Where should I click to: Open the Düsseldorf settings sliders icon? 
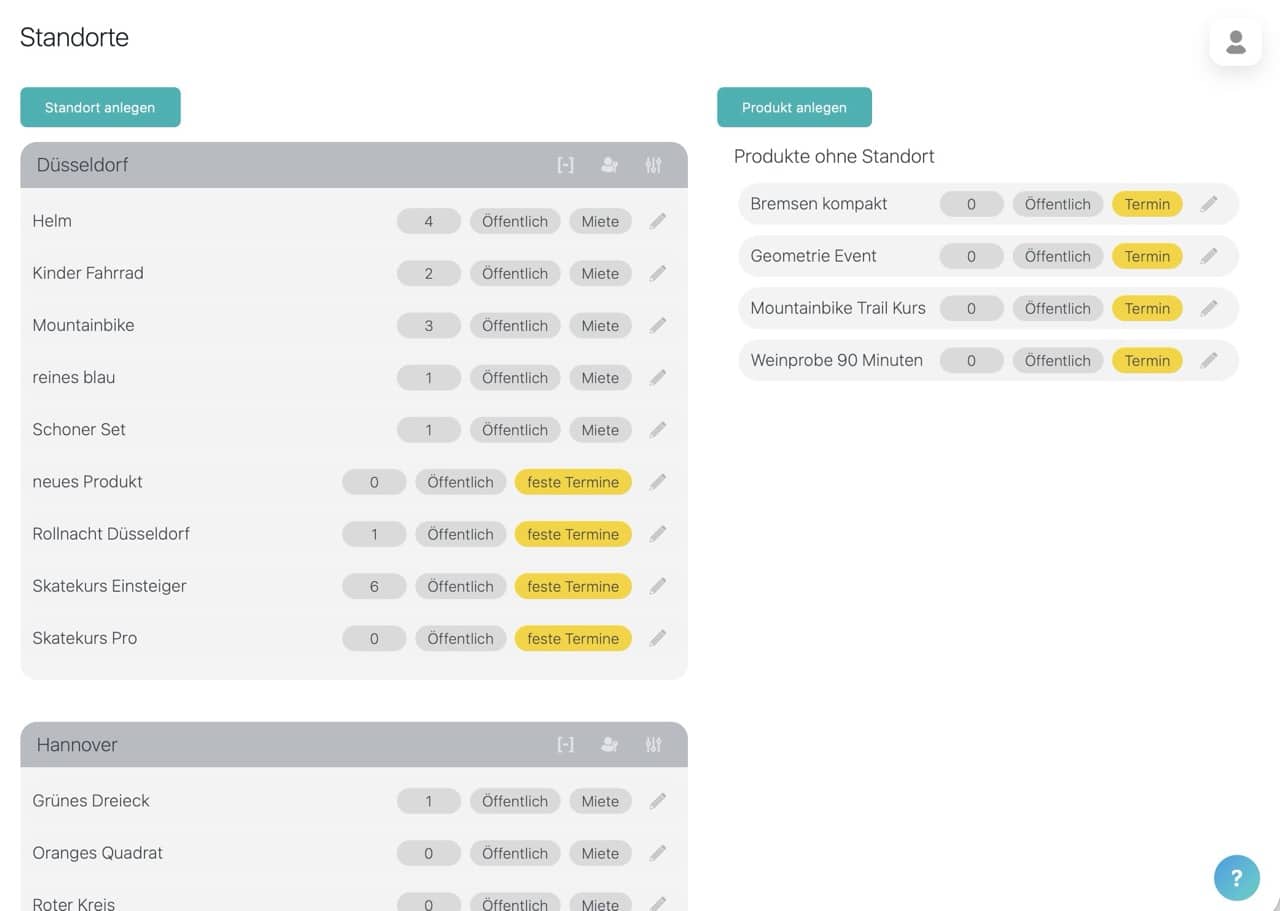[653, 165]
